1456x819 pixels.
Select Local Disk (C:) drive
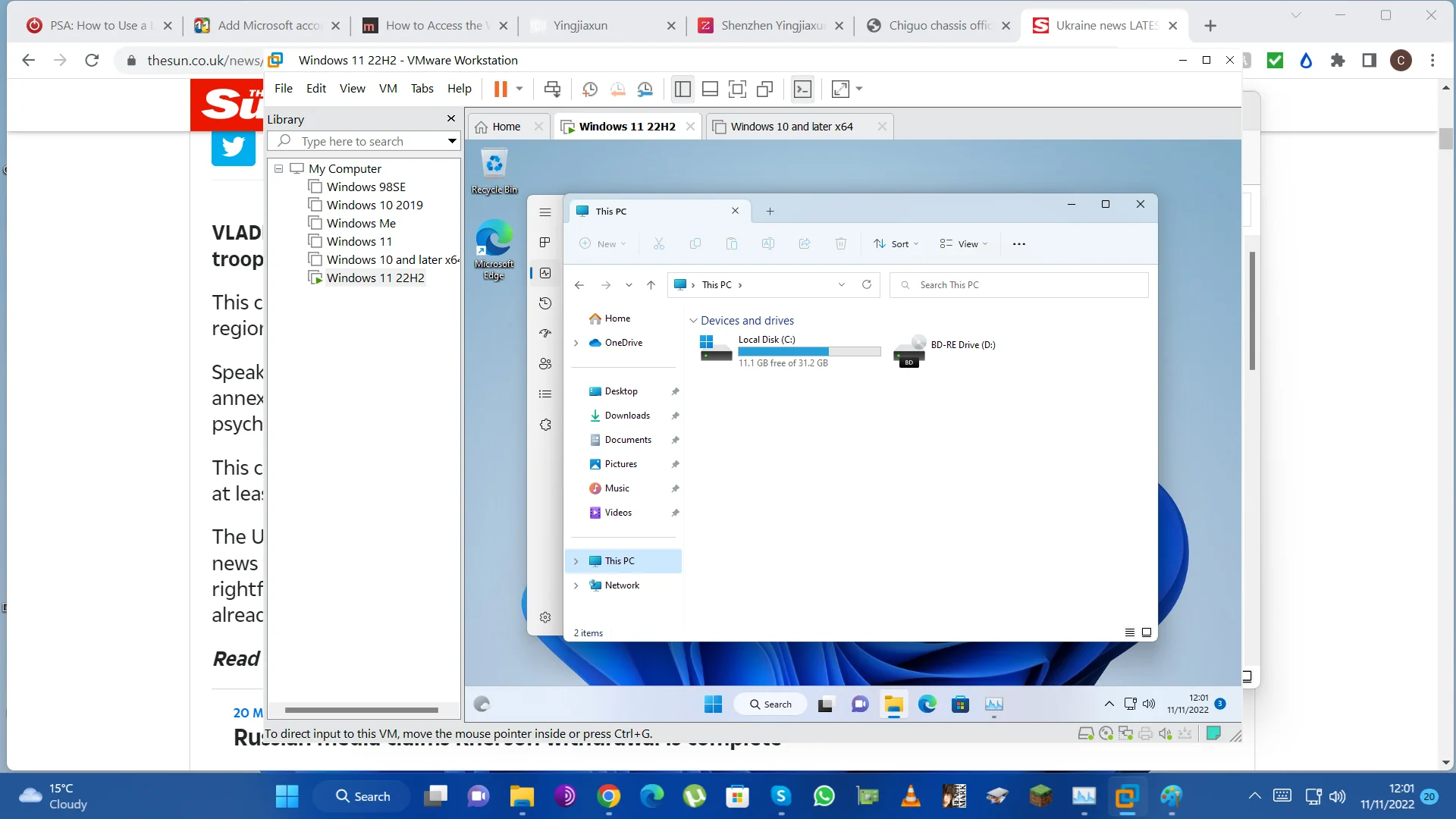[x=789, y=350]
